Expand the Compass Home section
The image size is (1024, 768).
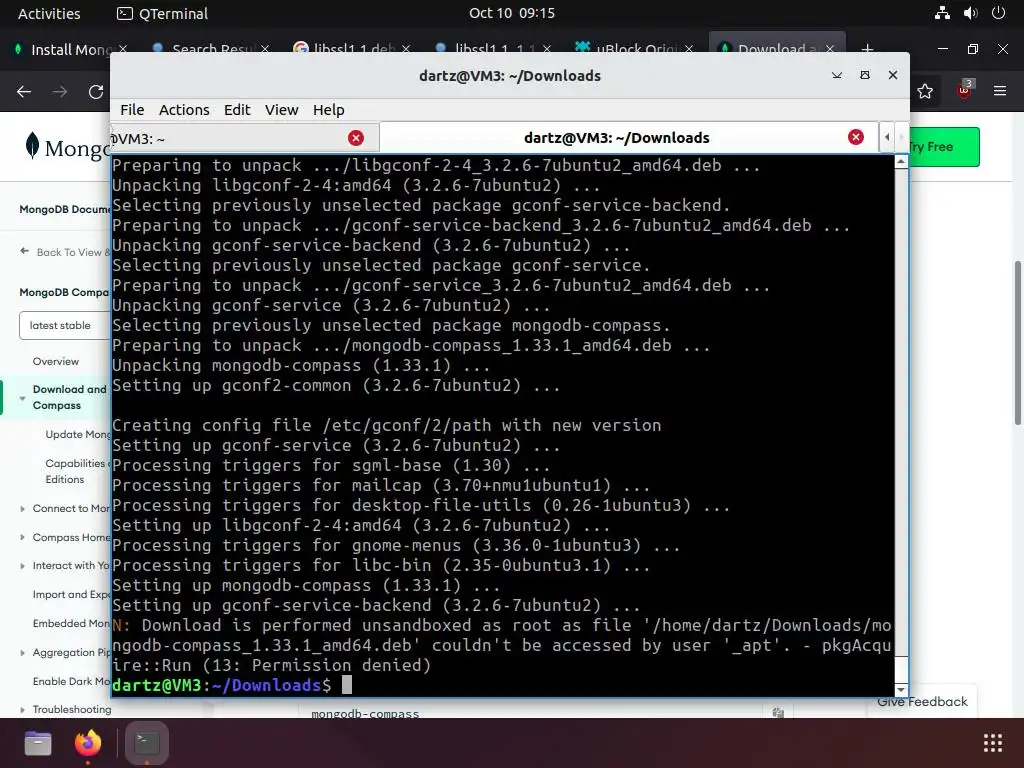[22, 537]
